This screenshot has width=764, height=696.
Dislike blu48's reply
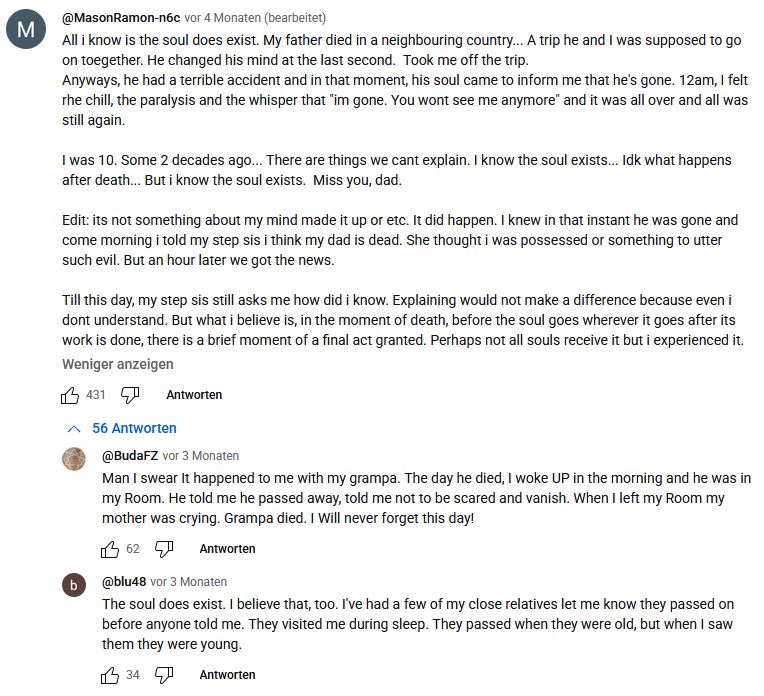click(165, 676)
